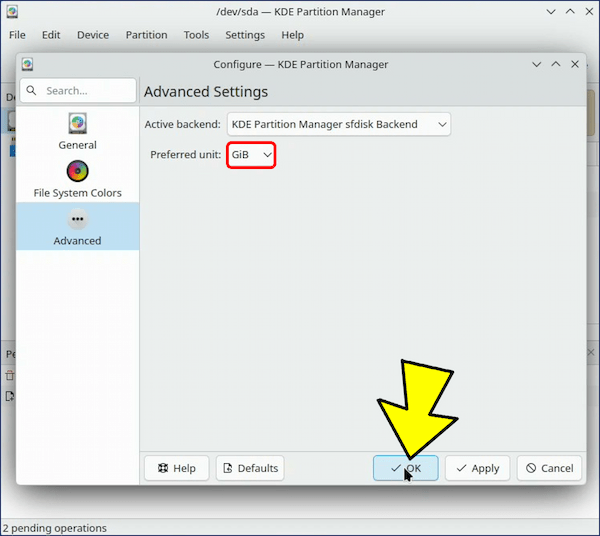Open the Settings menu
The width and height of the screenshot is (600, 536).
coord(245,35)
